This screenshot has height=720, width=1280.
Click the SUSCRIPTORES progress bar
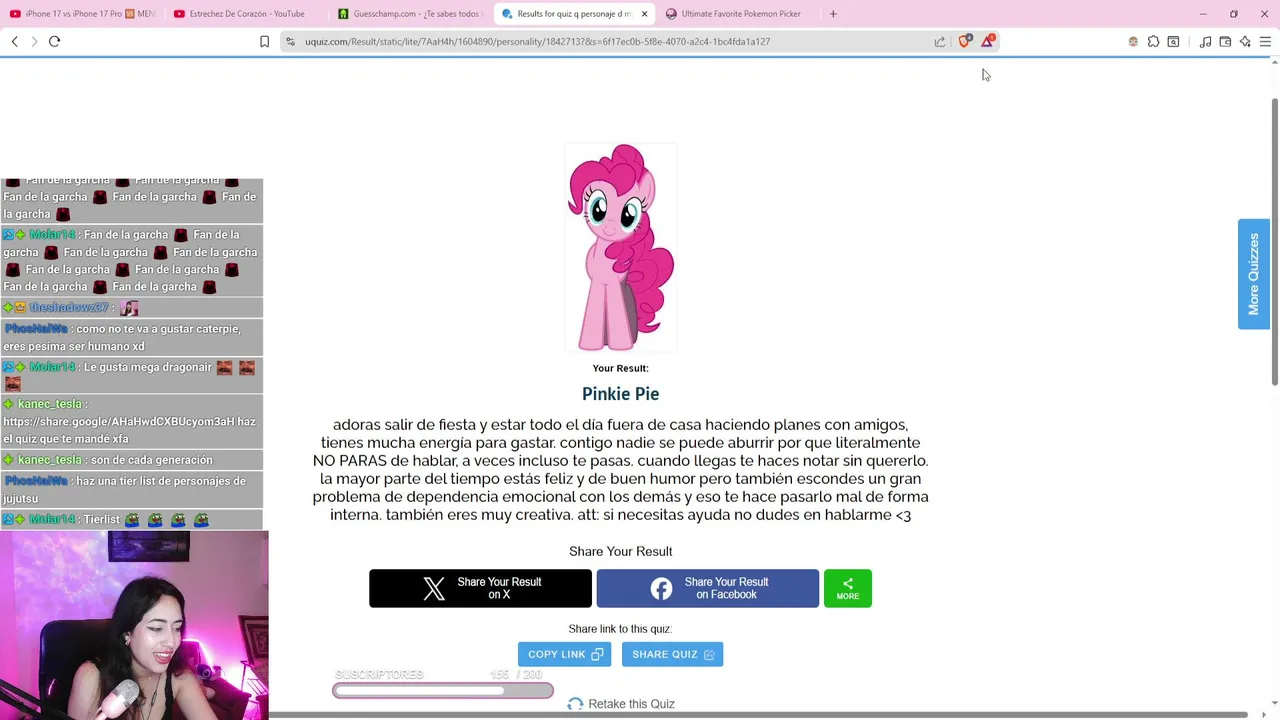[x=443, y=690]
